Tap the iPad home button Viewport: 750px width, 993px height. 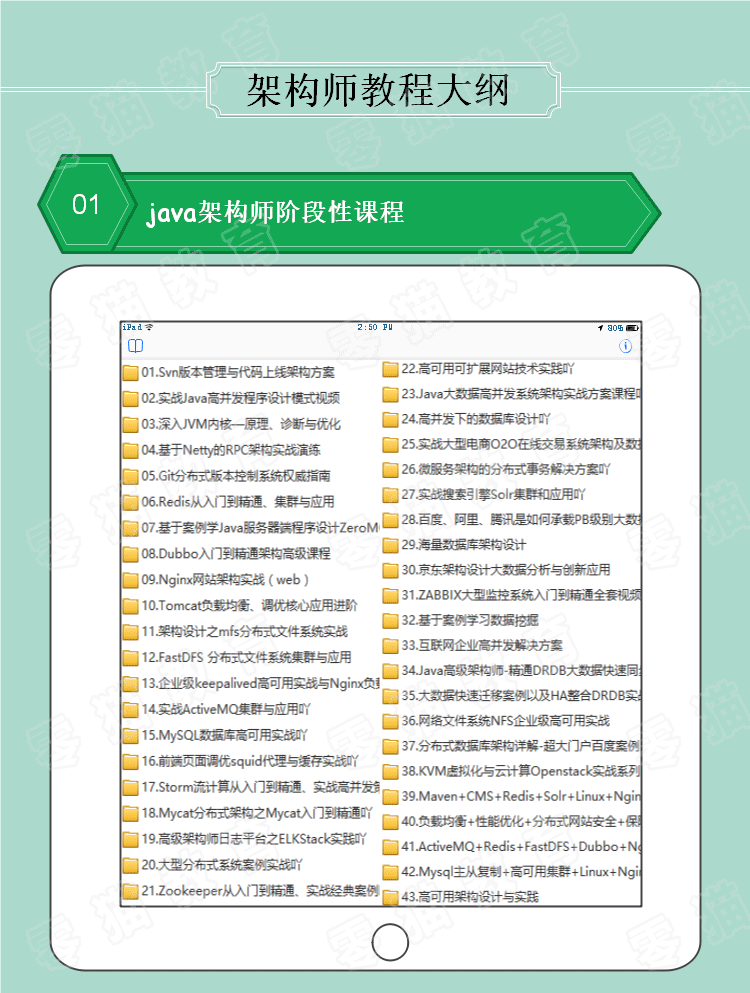point(390,942)
